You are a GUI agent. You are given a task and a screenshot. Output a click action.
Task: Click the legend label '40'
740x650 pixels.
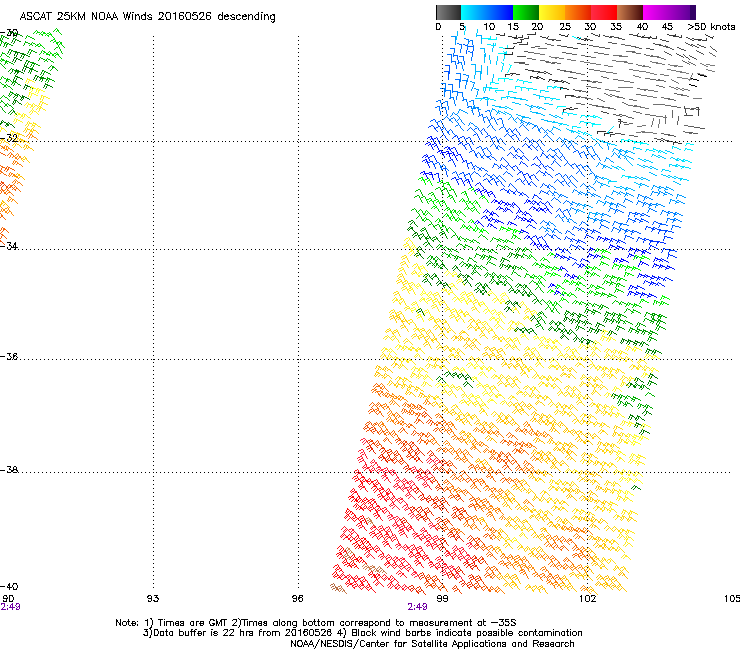click(x=642, y=27)
